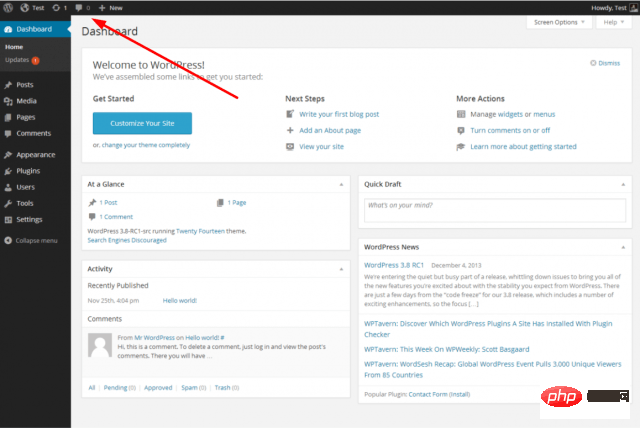Collapse the Activity widget
The image size is (640, 429).
tap(341, 269)
